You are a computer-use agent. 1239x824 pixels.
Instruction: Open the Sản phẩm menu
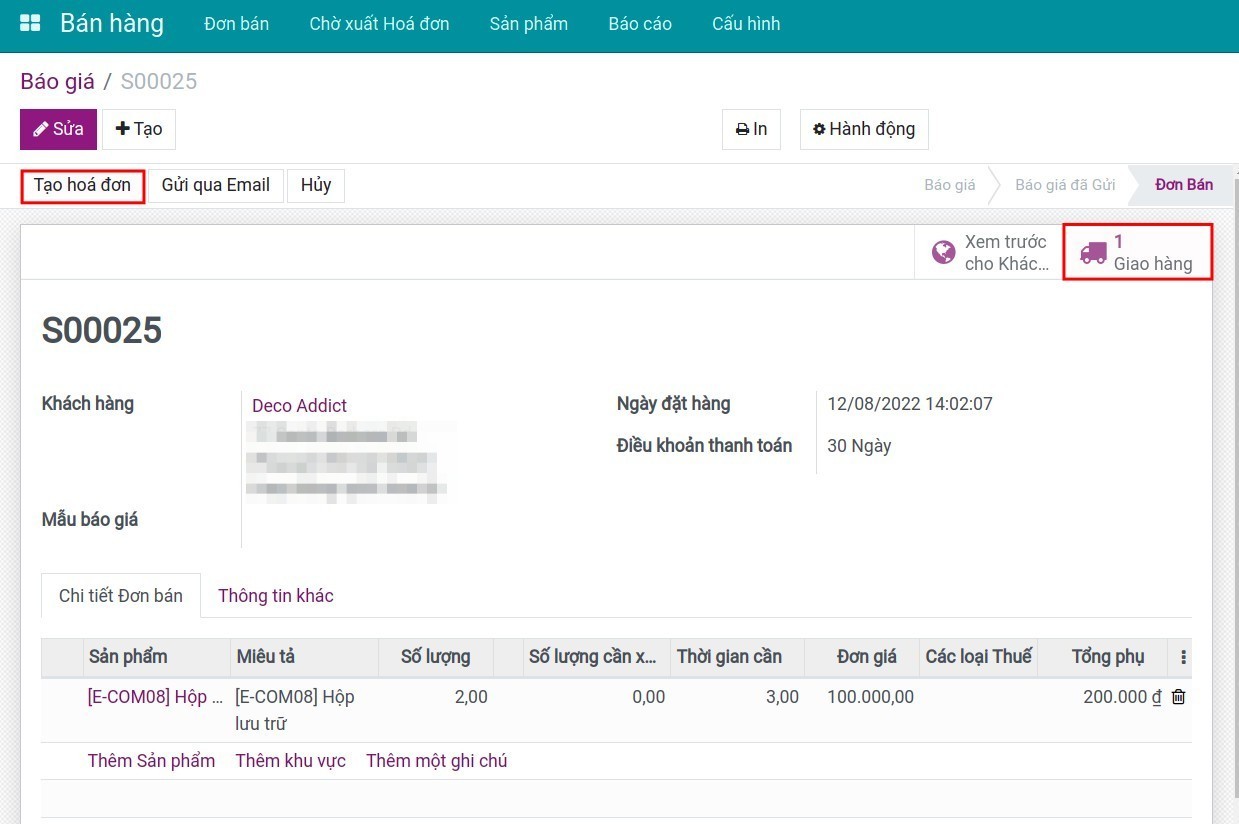[529, 24]
